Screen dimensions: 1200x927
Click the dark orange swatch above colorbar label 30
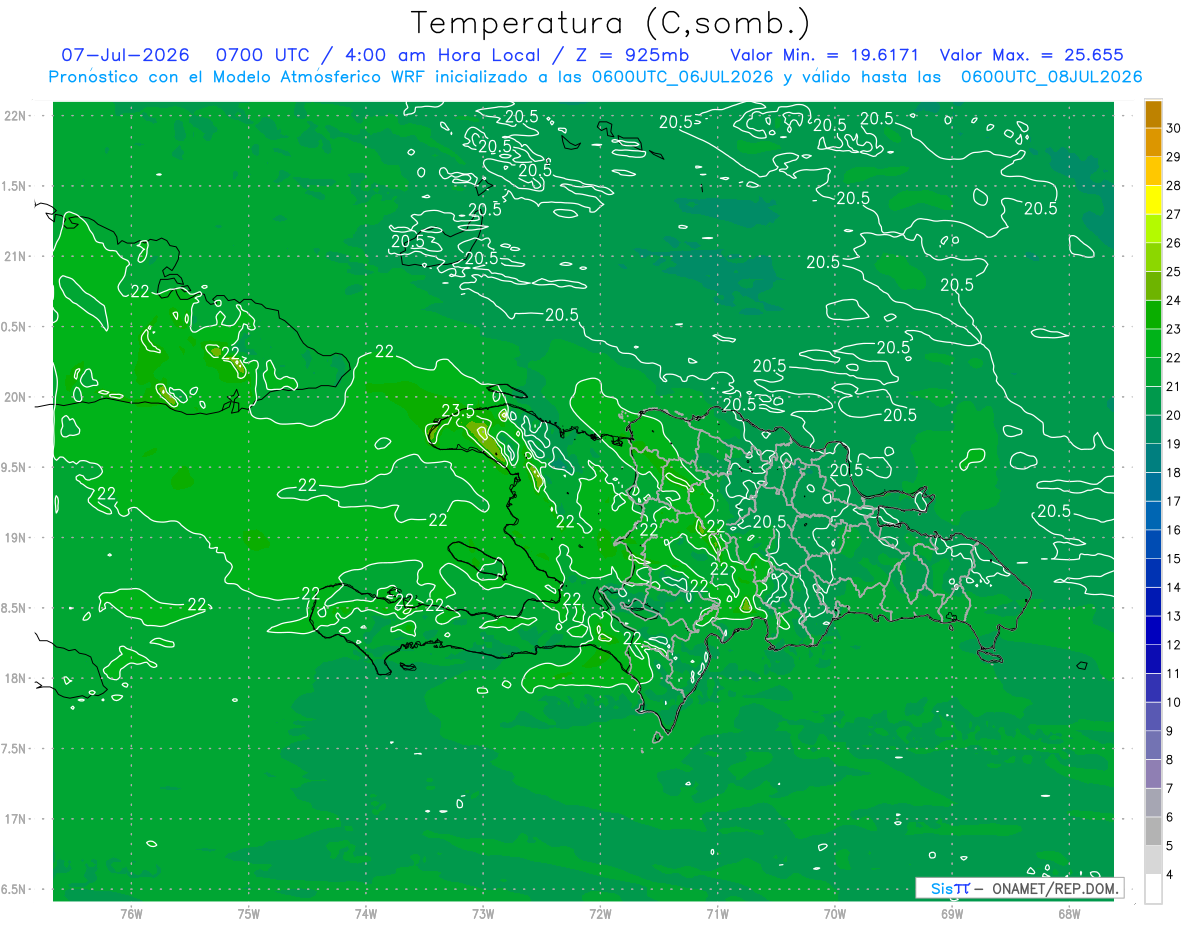pyautogui.click(x=1153, y=114)
